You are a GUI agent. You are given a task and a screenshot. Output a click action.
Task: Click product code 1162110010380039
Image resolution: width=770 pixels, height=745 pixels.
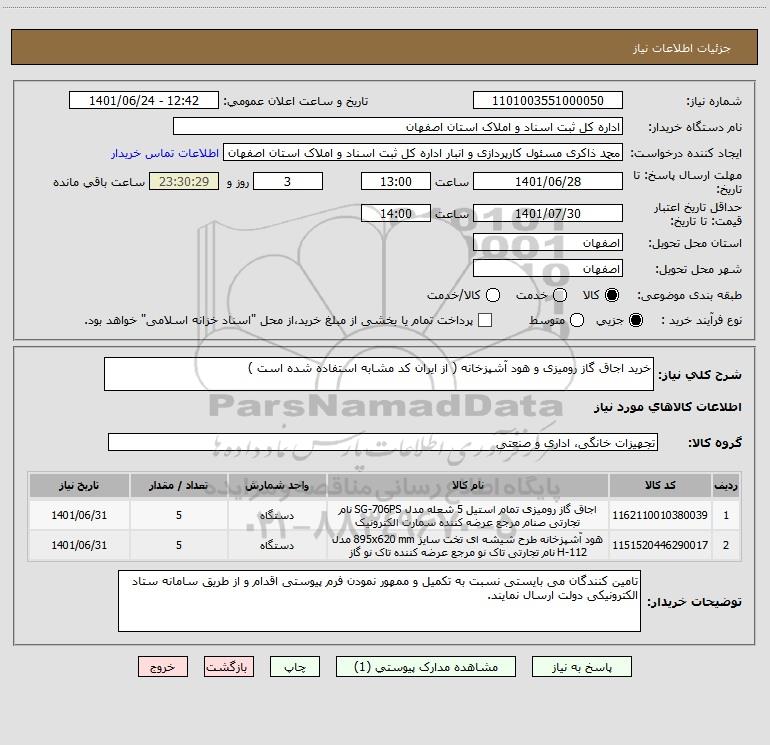click(660, 515)
